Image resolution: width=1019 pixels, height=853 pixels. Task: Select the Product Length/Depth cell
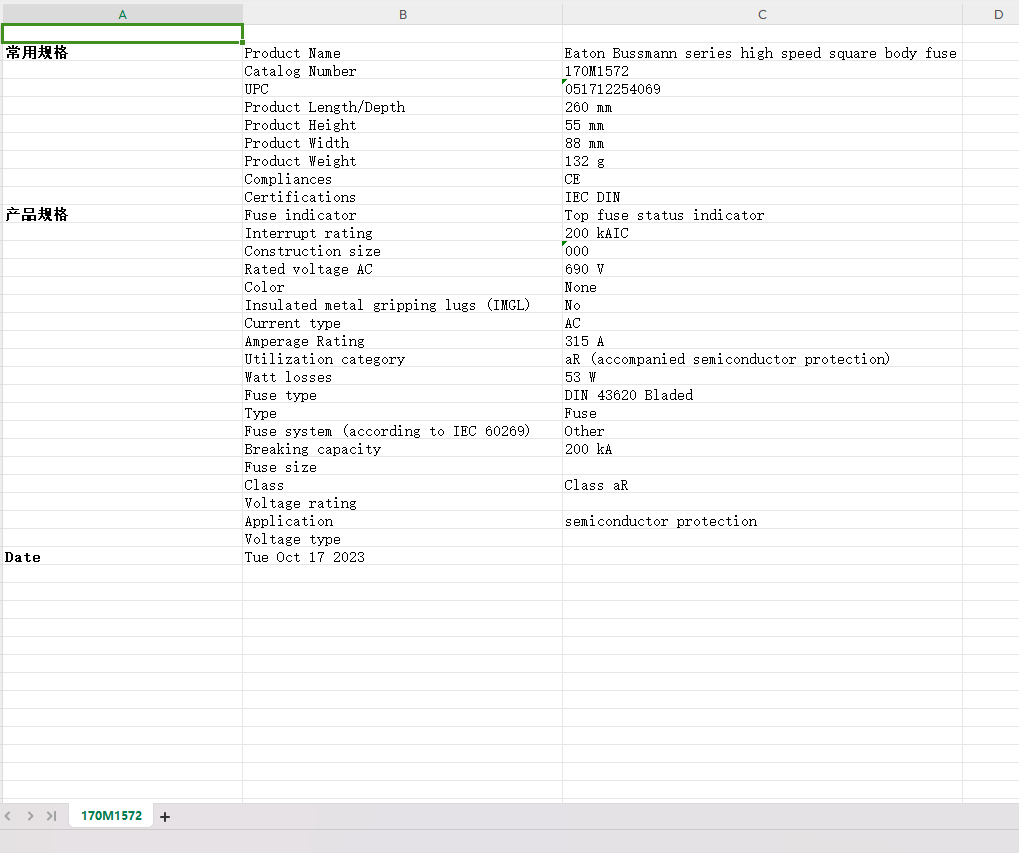(x=402, y=107)
